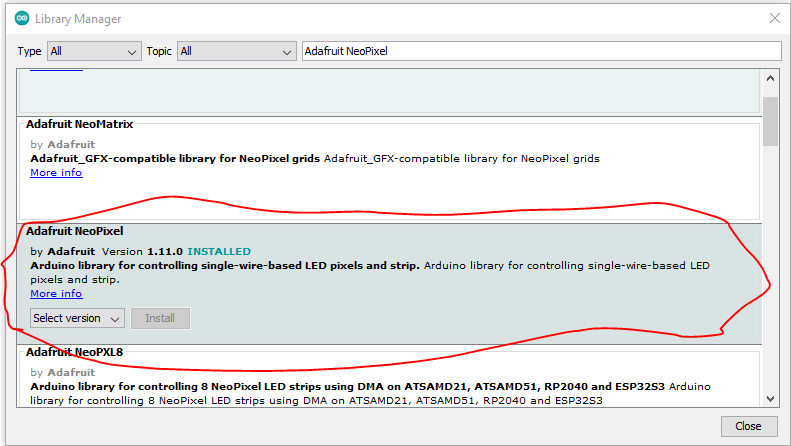This screenshot has height=446, width=791.
Task: Expand the Select version dropdown
Action: pos(77,318)
